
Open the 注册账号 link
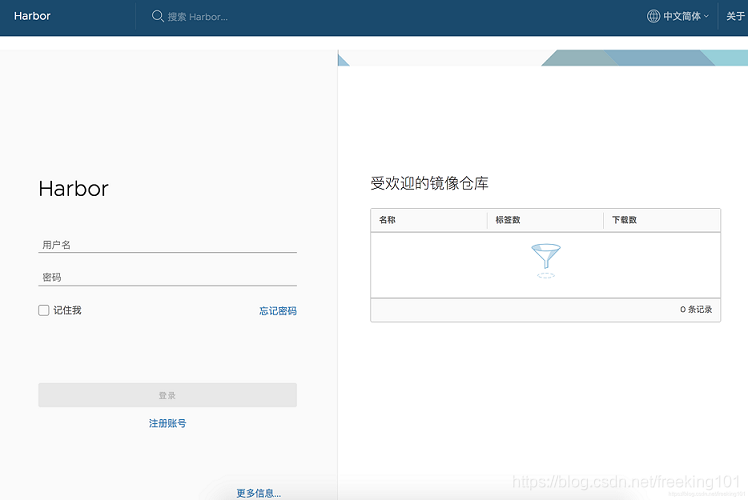pyautogui.click(x=167, y=423)
